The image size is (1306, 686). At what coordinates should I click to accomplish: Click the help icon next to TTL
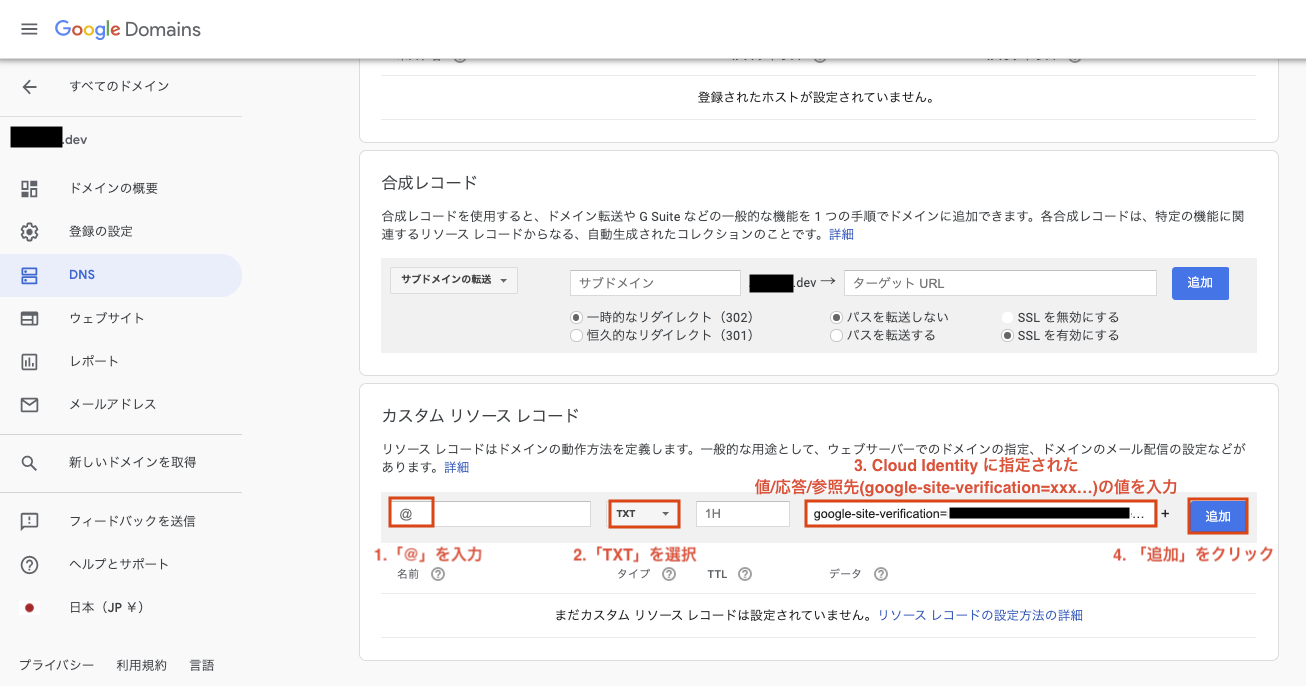(x=745, y=574)
